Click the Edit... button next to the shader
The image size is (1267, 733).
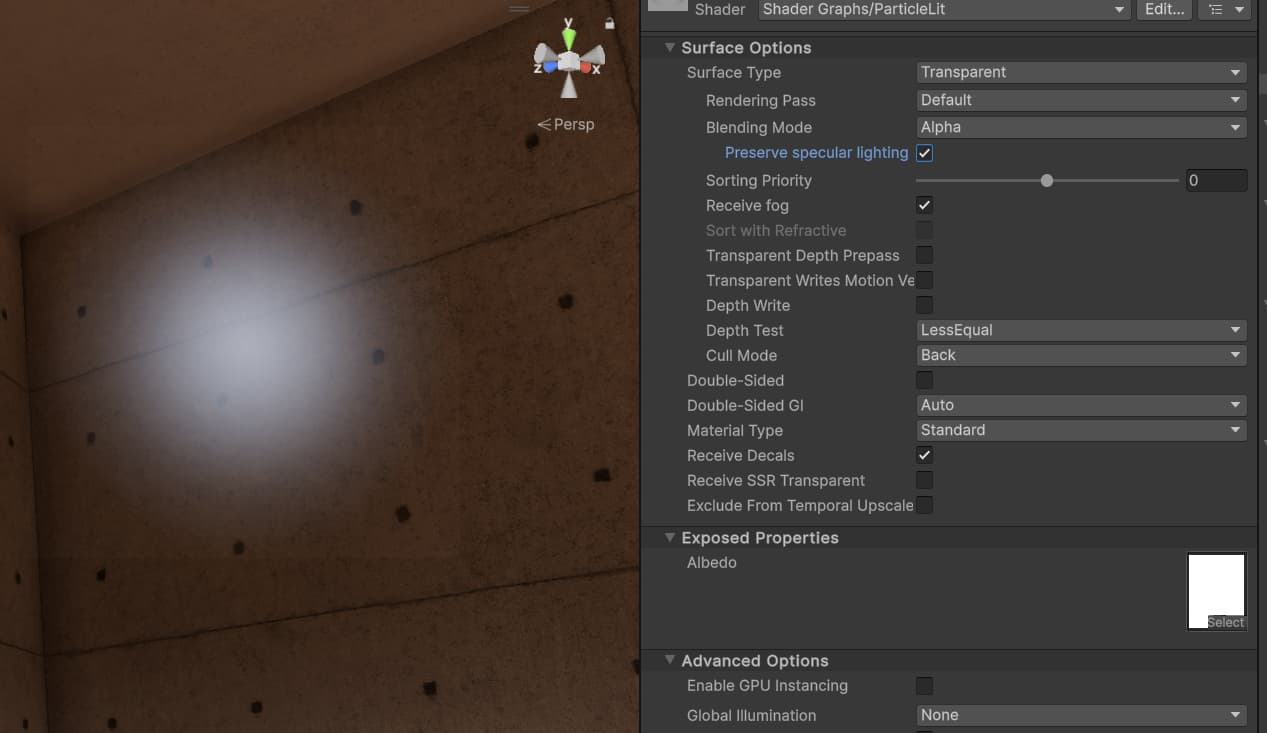[x=1163, y=9]
